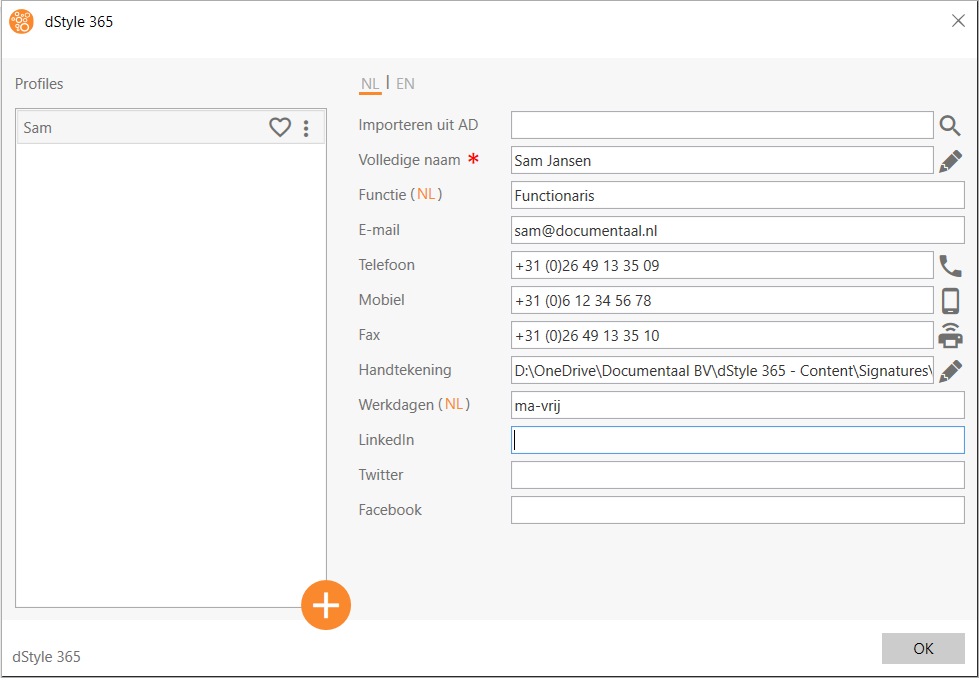Click the mobile phone icon next to Mobiel
Image resolution: width=979 pixels, height=678 pixels.
(950, 301)
